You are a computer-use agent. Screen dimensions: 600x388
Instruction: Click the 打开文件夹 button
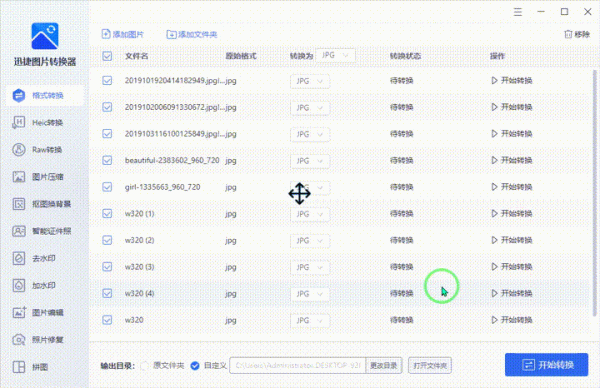pyautogui.click(x=430, y=365)
